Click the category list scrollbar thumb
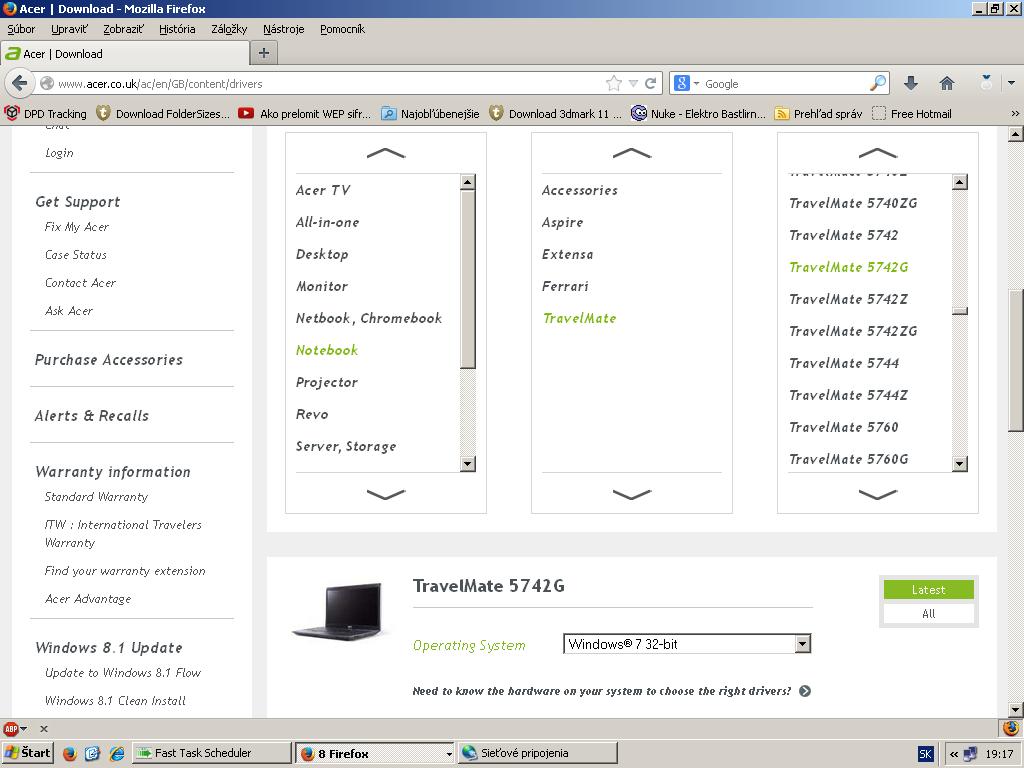This screenshot has width=1024, height=768. pos(468,280)
